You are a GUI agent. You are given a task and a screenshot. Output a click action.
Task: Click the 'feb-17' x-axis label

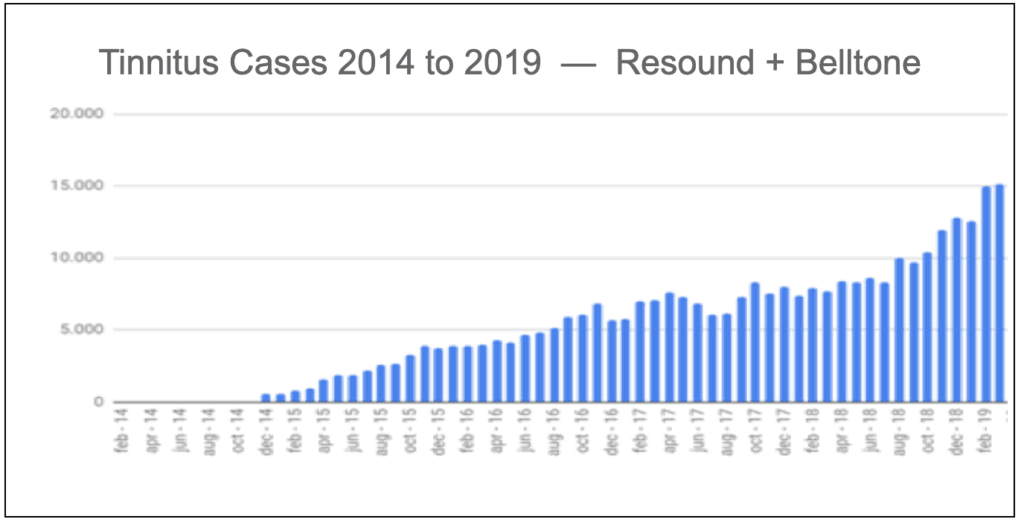(641, 431)
